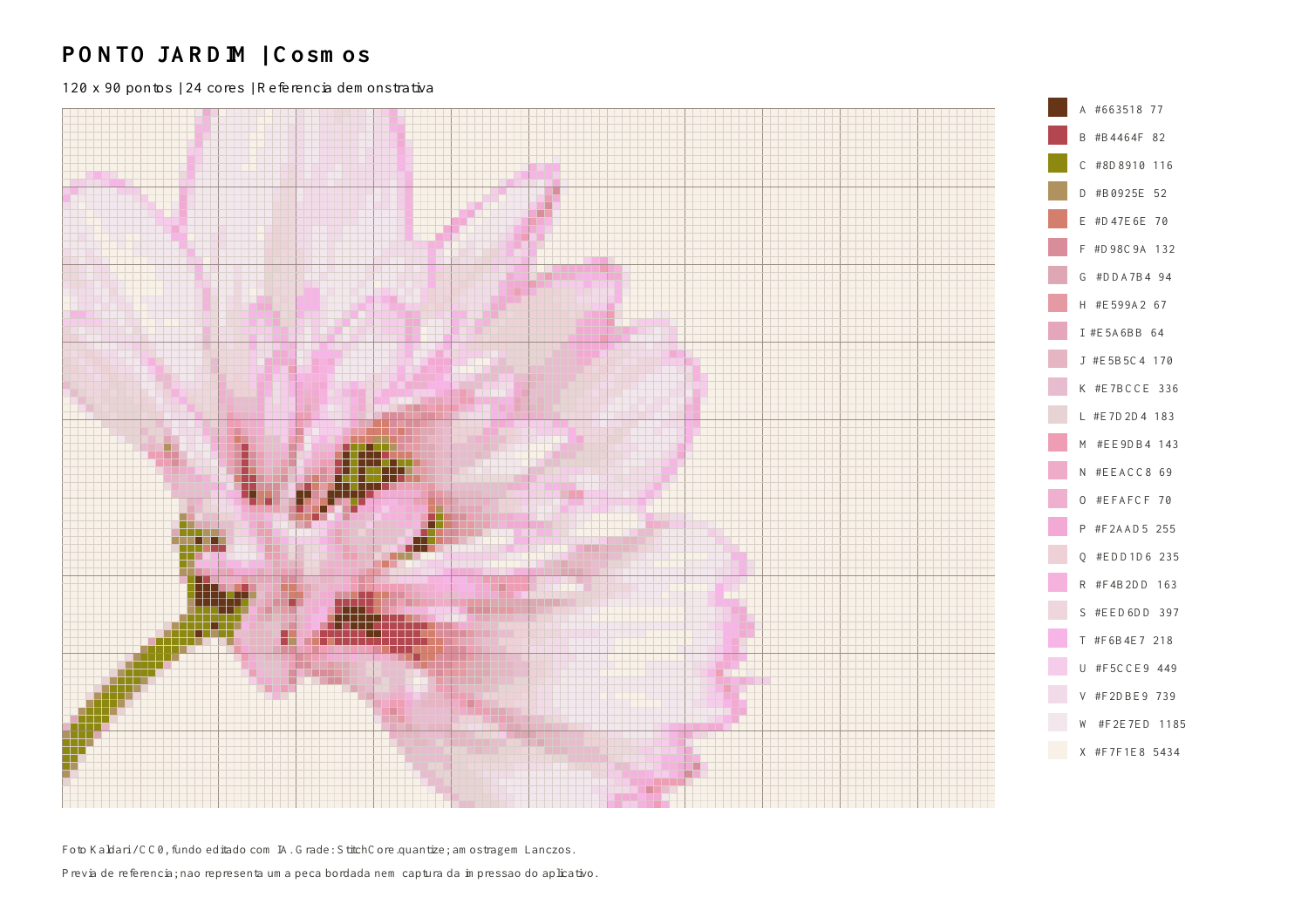1308x924 pixels.
Task: Select the red swatch B #B4464F
Action: coord(1058,135)
